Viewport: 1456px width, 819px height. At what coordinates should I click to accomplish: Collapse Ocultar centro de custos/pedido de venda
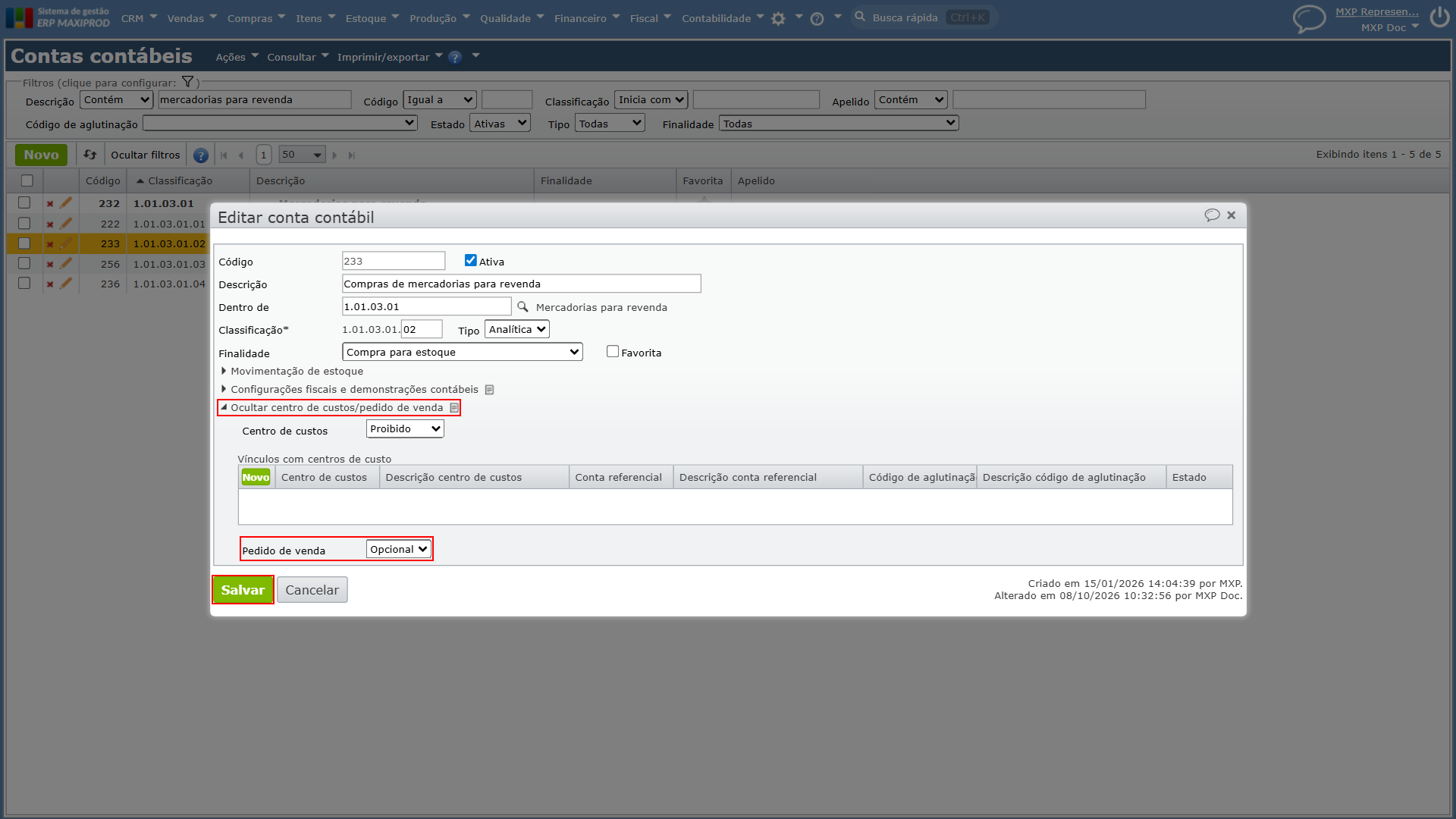coord(332,407)
